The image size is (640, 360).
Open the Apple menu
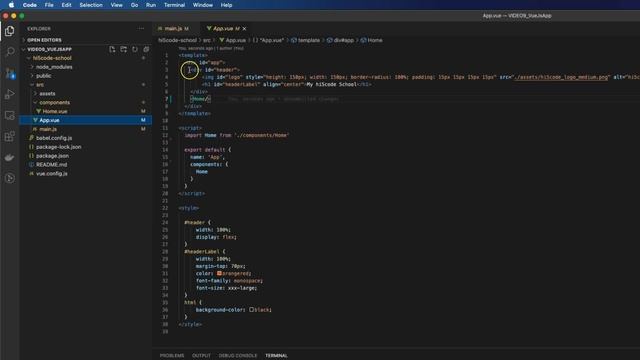pyautogui.click(x=11, y=5)
